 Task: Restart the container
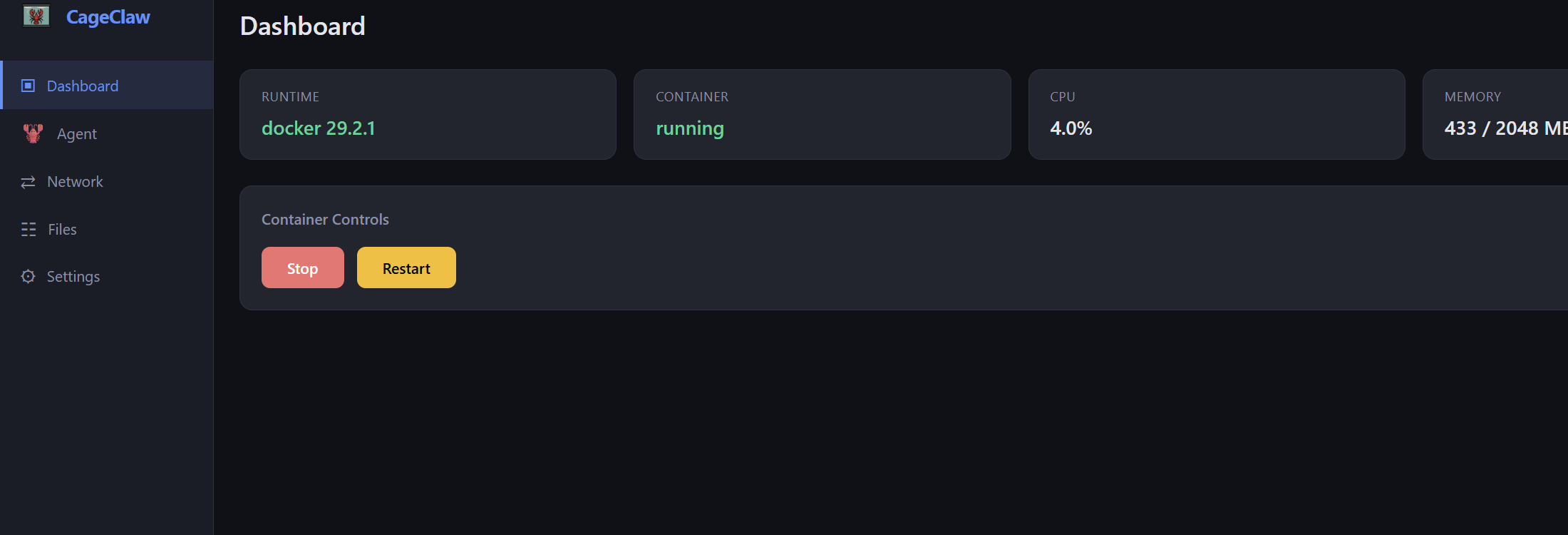[x=406, y=267]
